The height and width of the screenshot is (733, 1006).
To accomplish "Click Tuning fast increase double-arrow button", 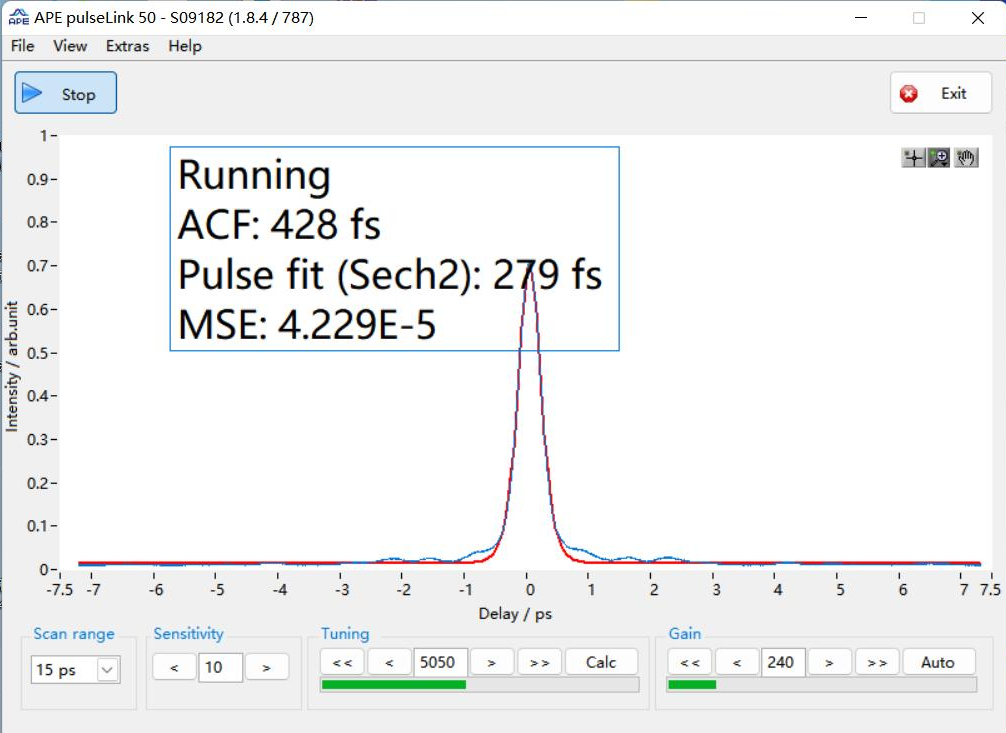I will coord(539,662).
